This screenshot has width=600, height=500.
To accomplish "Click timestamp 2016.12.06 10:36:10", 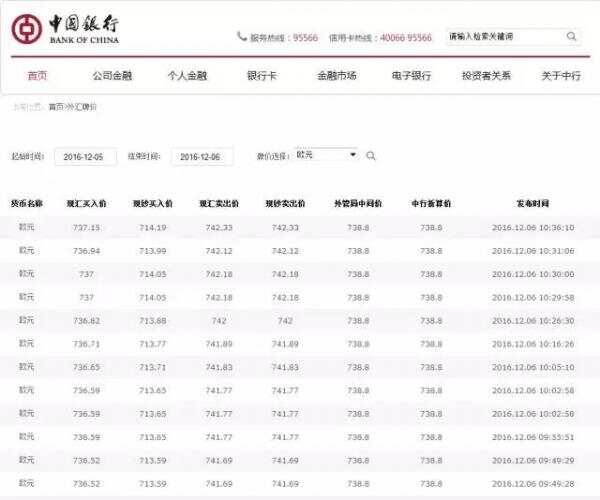I will coord(533,228).
